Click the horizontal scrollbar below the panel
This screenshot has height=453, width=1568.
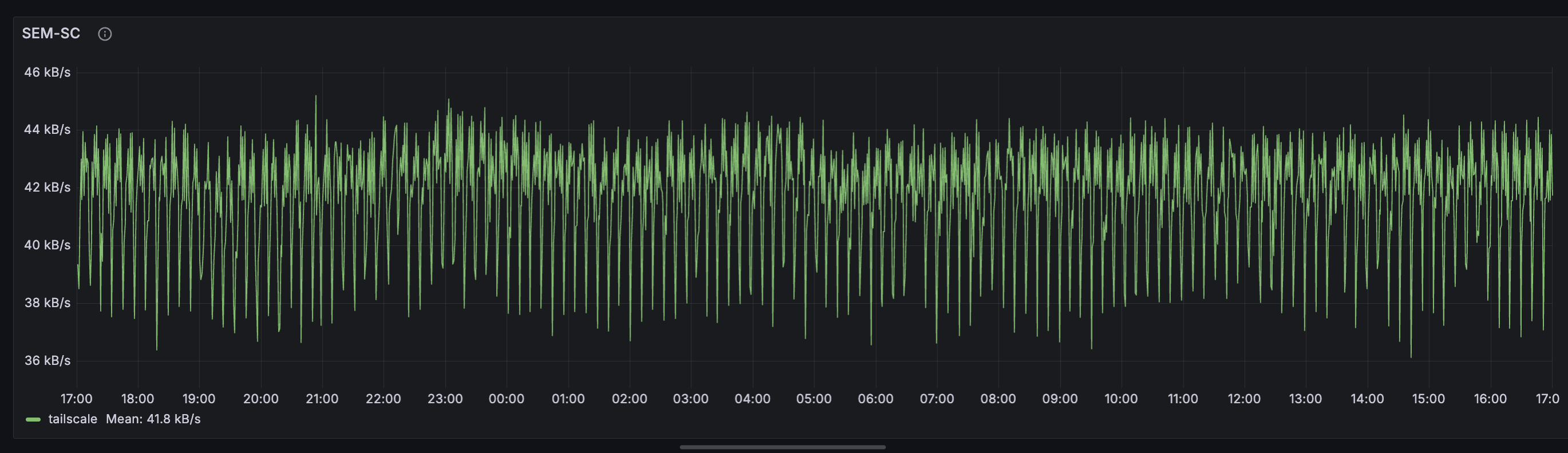click(x=782, y=447)
